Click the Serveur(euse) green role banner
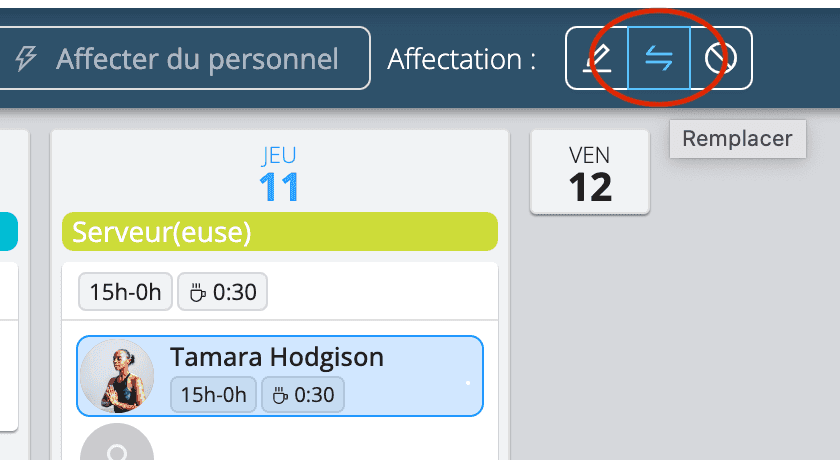Viewport: 840px width, 460px height. pos(280,231)
